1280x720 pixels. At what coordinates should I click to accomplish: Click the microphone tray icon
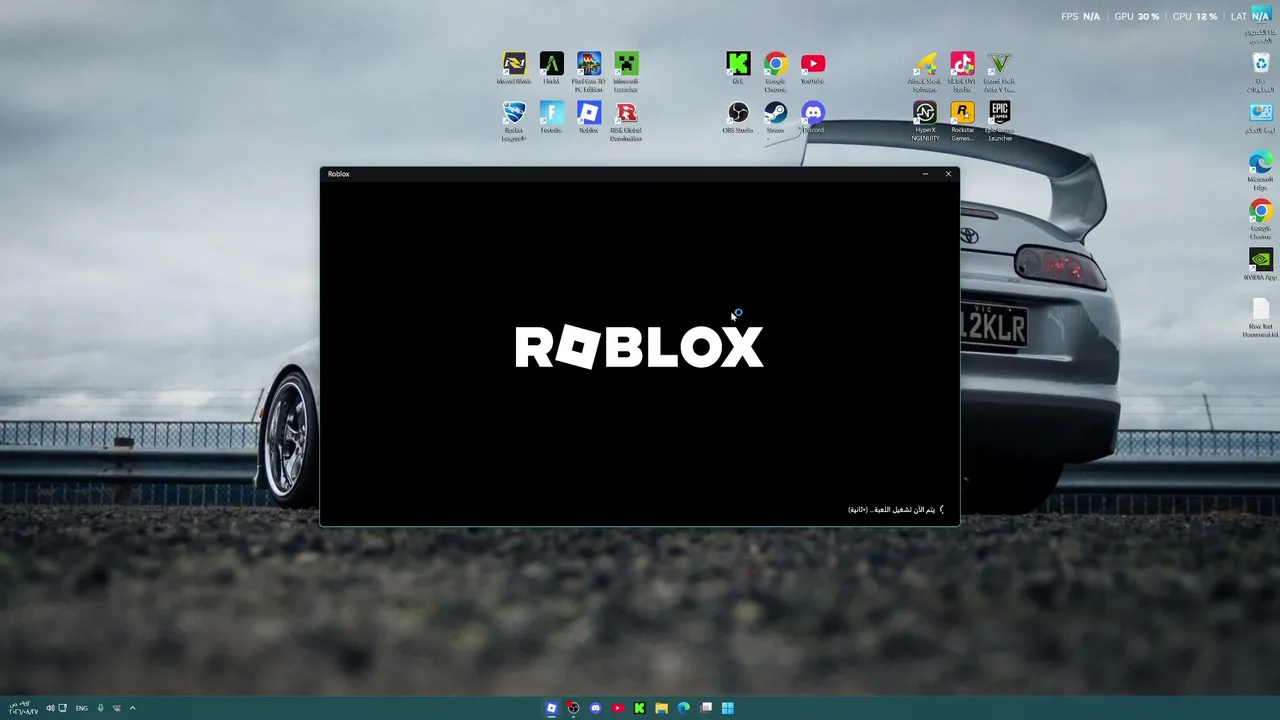pyautogui.click(x=100, y=708)
